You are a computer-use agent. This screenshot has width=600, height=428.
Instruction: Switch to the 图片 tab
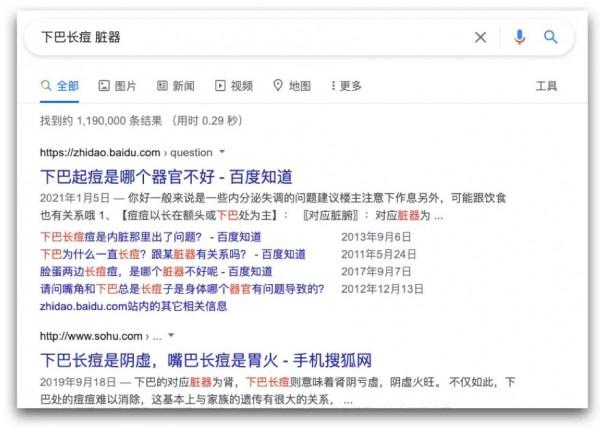(117, 86)
